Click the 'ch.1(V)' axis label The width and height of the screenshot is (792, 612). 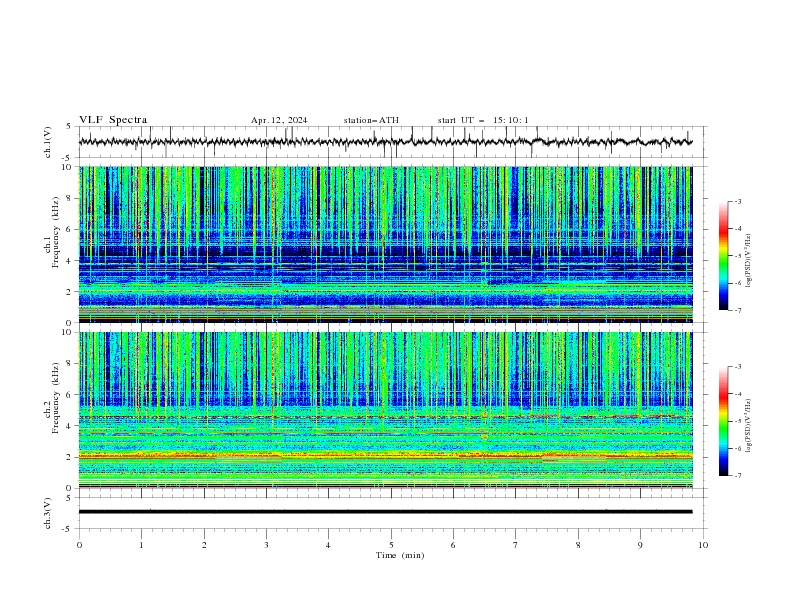[x=48, y=142]
